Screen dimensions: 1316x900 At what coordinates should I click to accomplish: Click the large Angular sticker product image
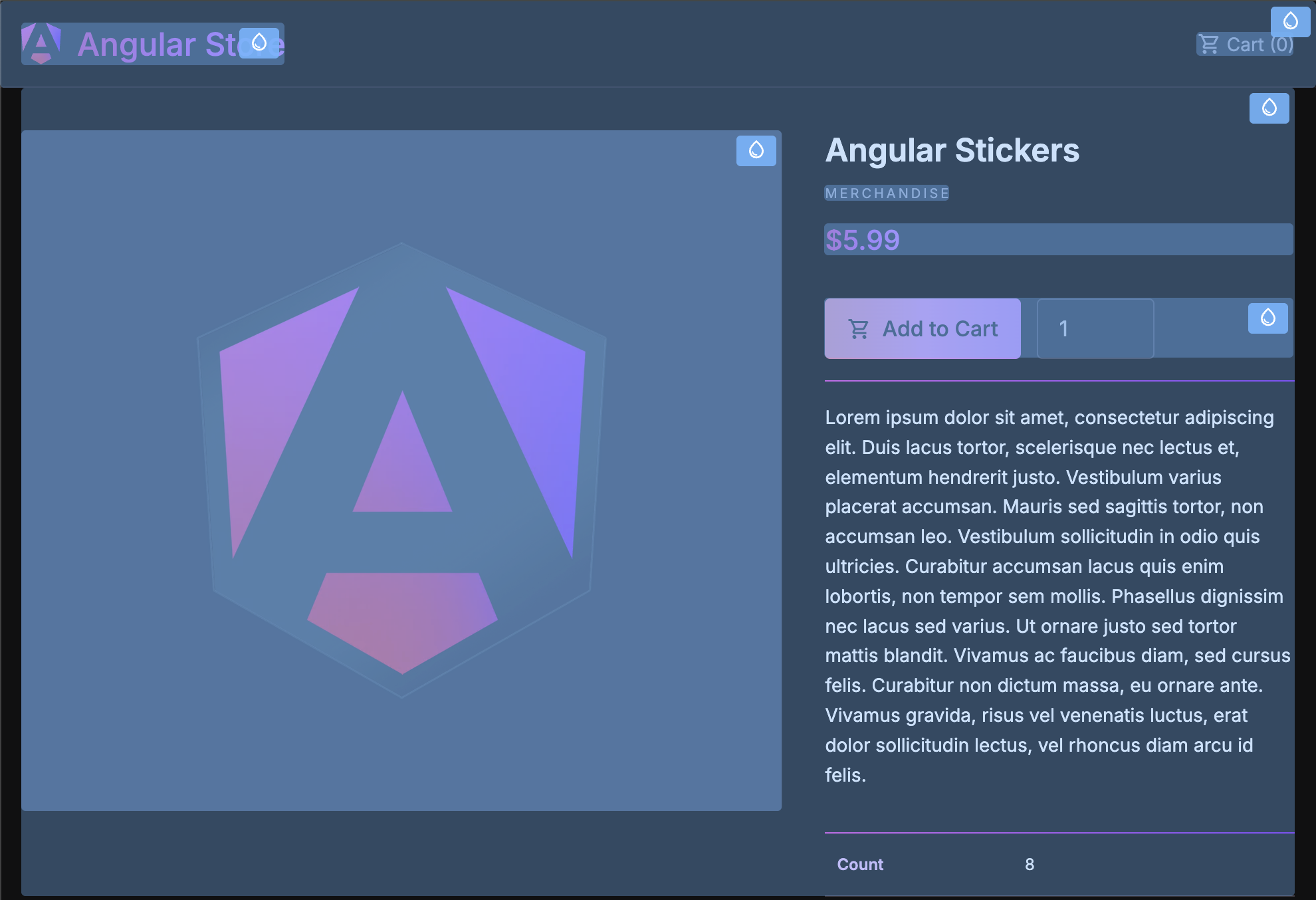point(401,470)
